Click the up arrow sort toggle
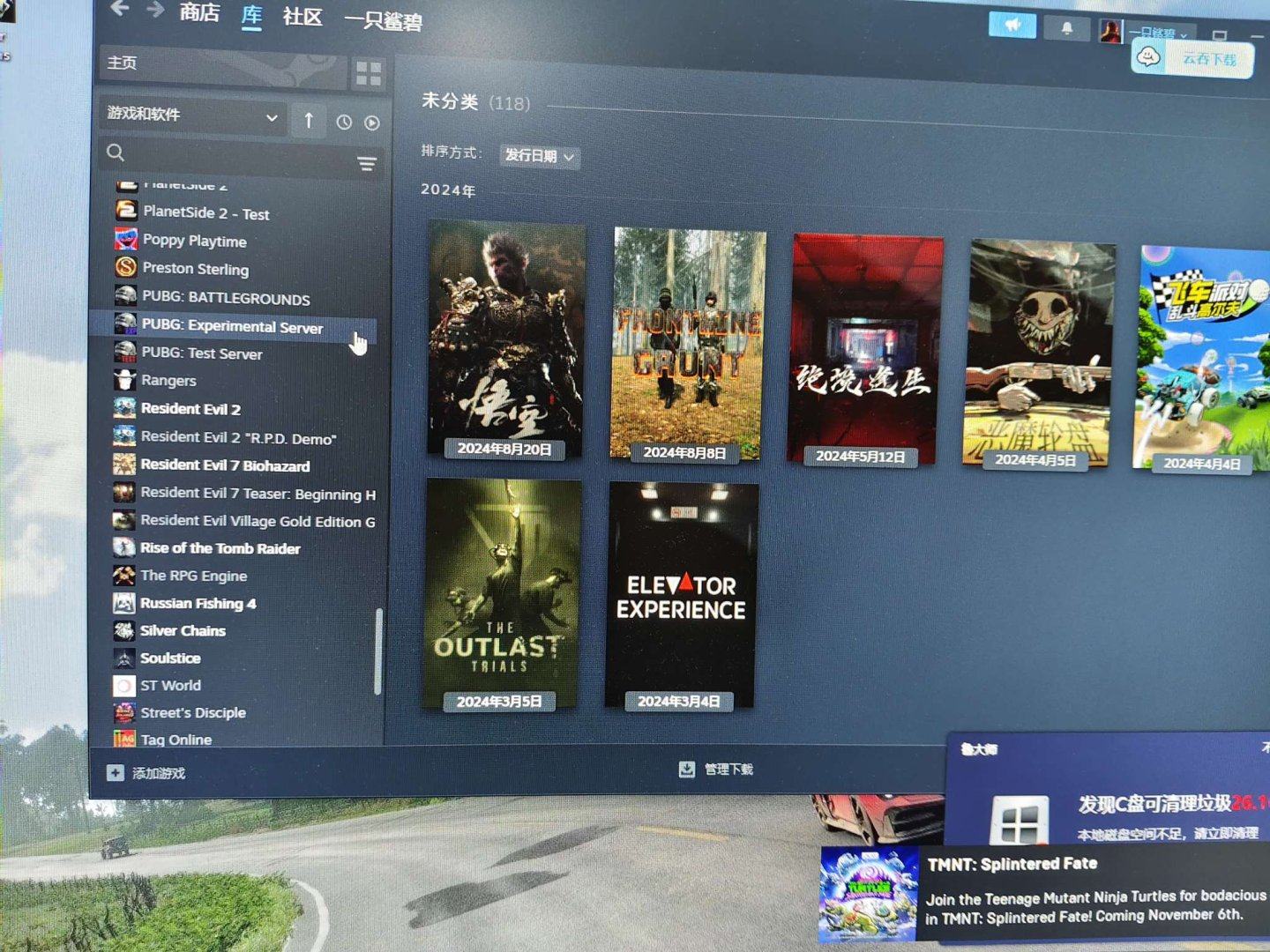 click(x=309, y=121)
